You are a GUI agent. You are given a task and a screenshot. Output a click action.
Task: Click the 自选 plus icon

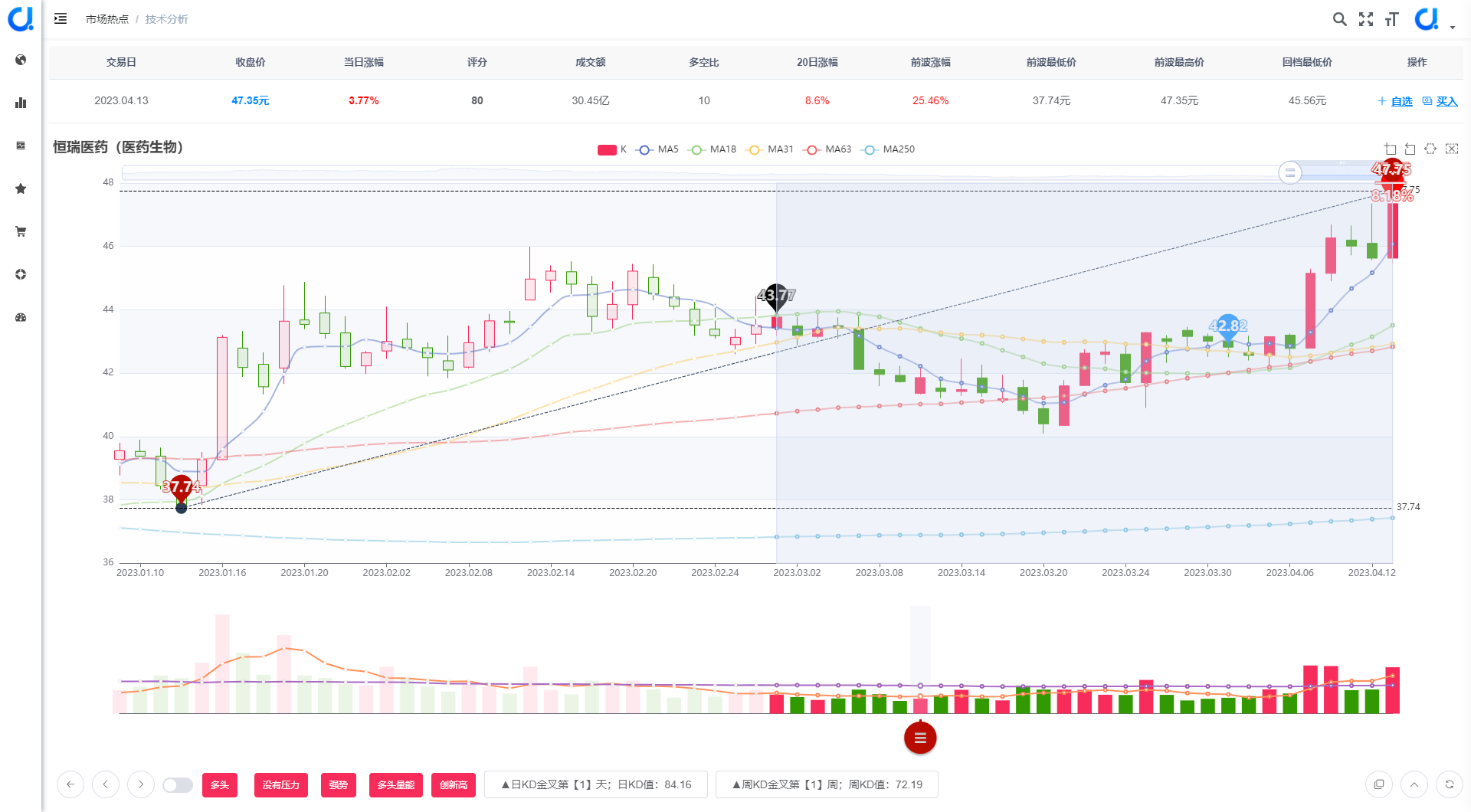(1382, 101)
